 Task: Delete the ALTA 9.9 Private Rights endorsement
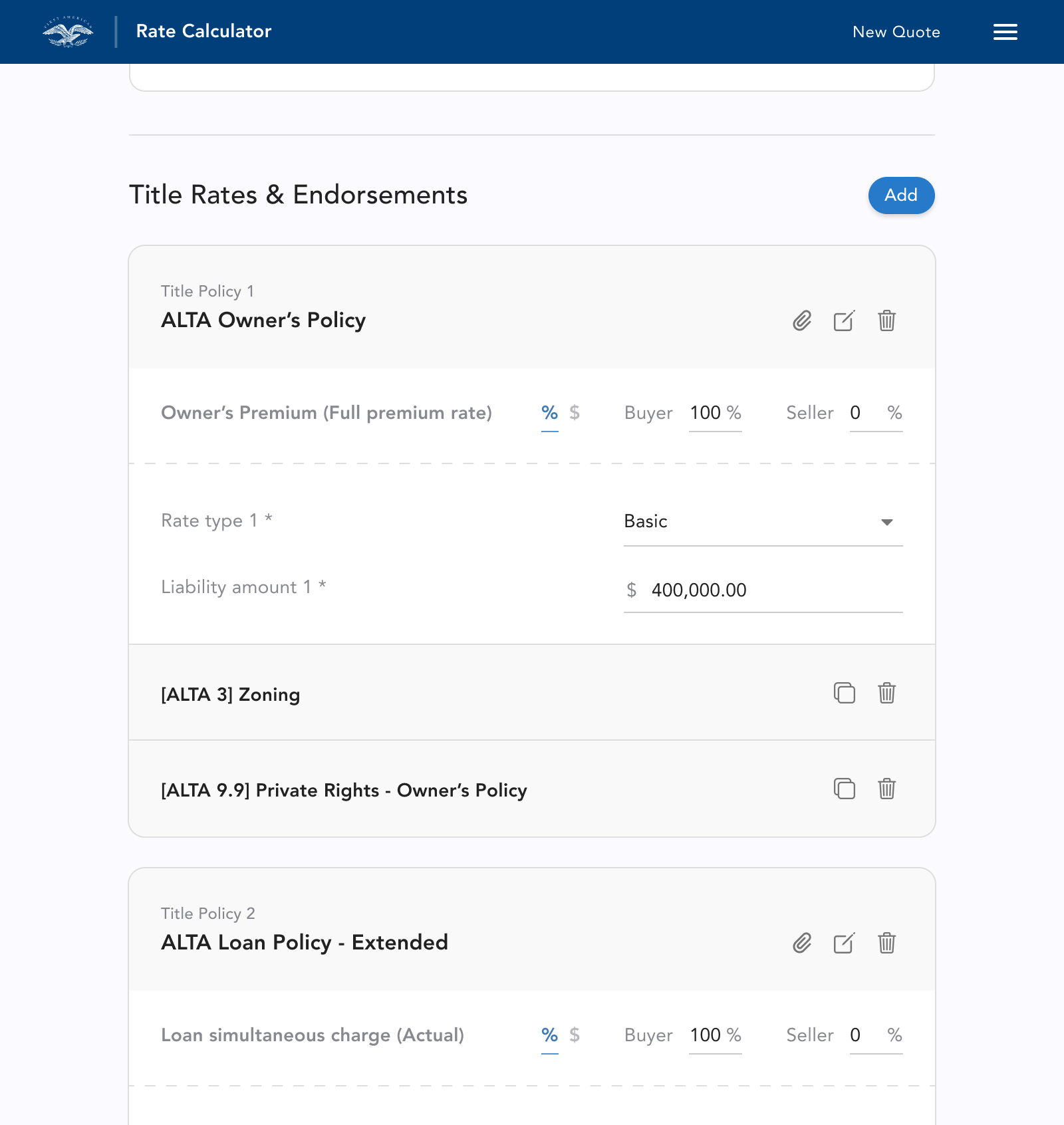coord(886,789)
